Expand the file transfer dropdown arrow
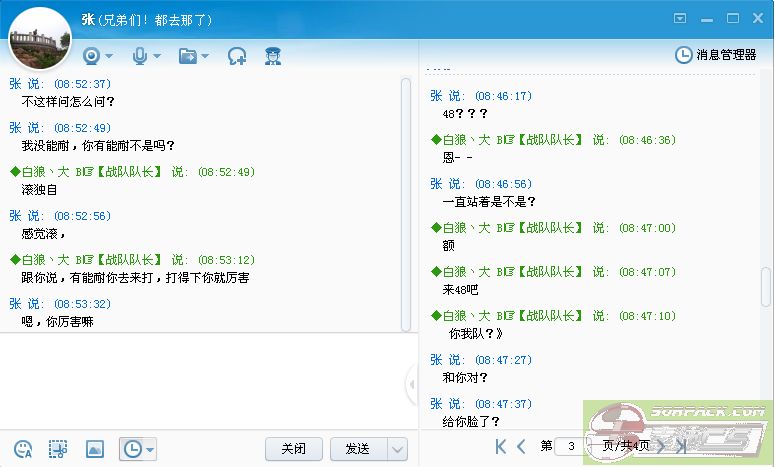The image size is (775, 467). [x=205, y=57]
